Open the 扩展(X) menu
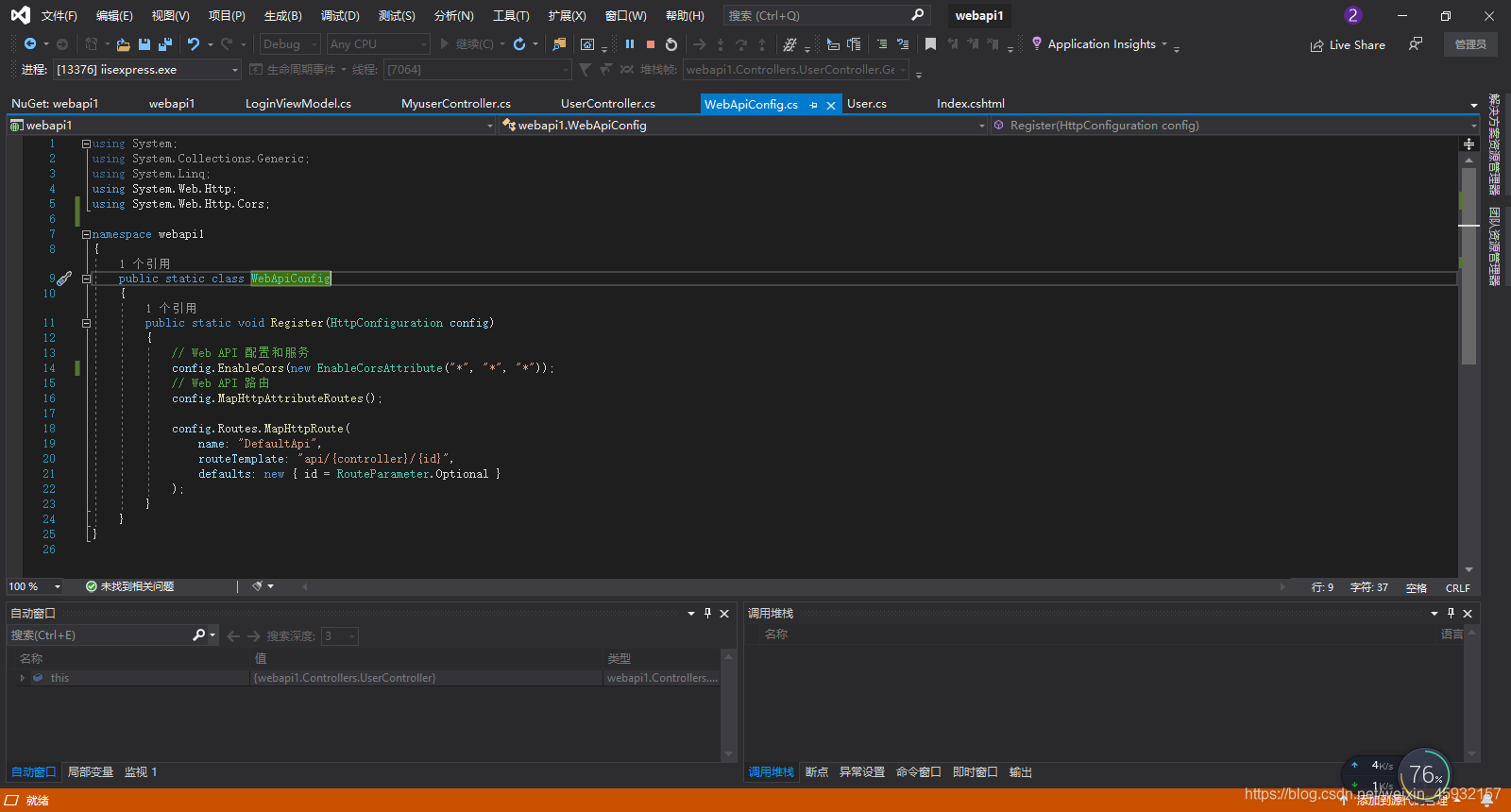Viewport: 1511px width, 812px height. (x=567, y=16)
